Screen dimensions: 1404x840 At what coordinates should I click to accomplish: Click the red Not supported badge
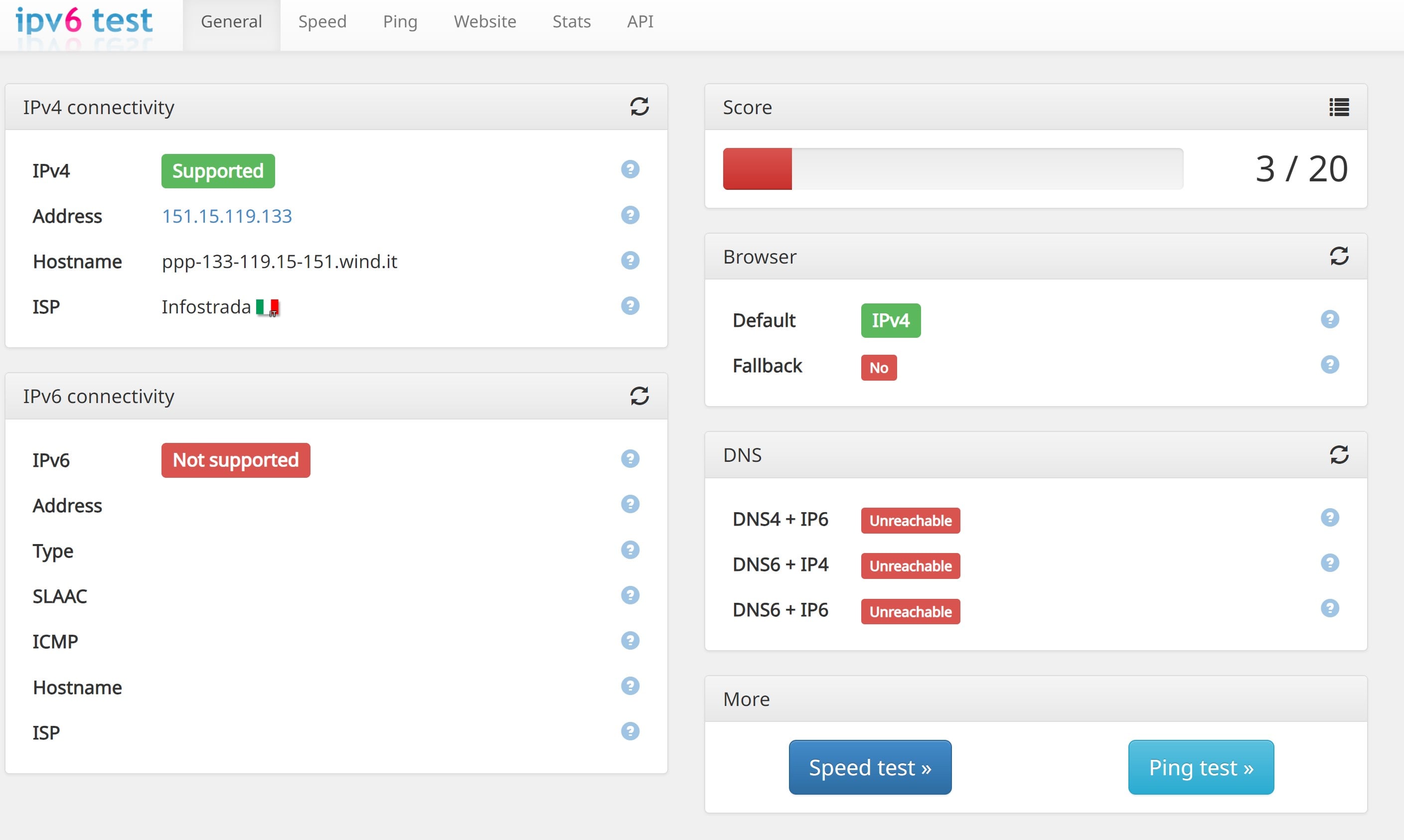tap(236, 460)
